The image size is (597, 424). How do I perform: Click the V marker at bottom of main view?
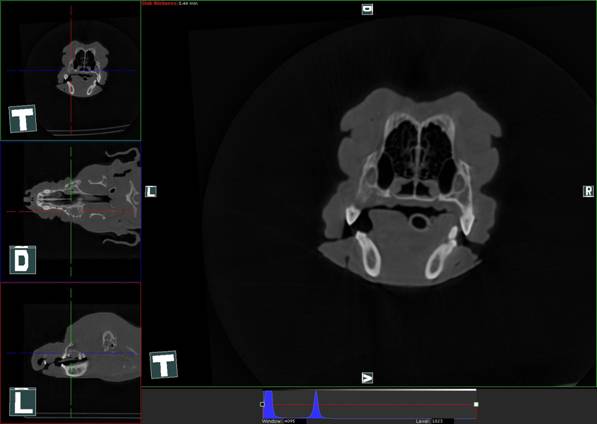pyautogui.click(x=367, y=378)
